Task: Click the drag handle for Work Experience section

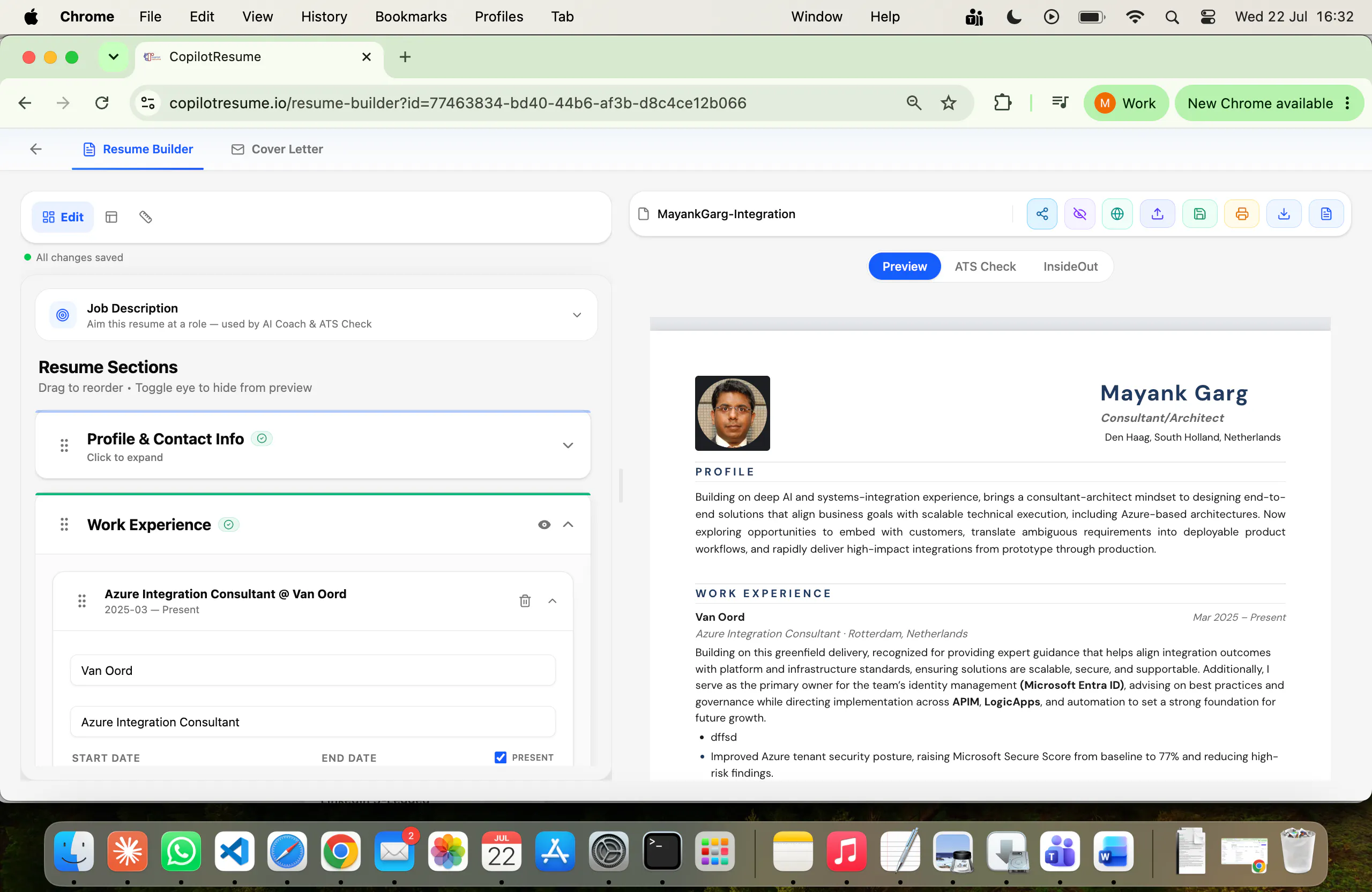Action: point(64,525)
